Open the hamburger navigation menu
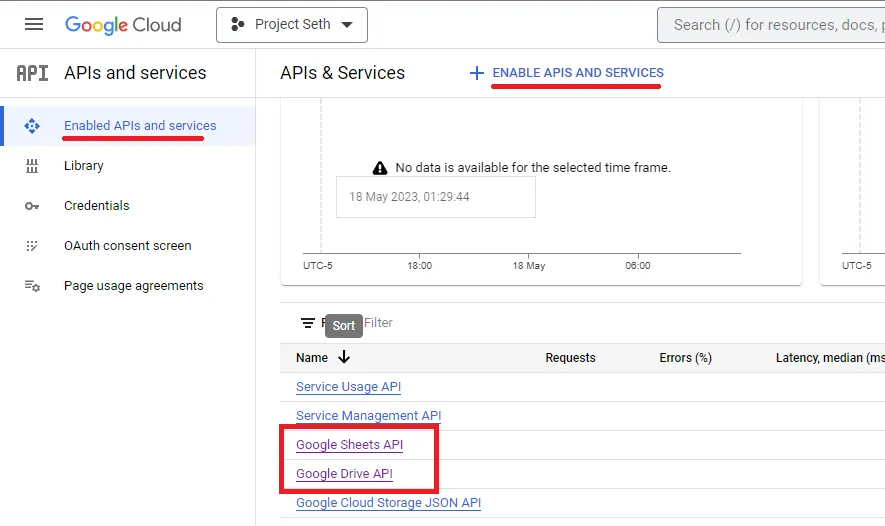The width and height of the screenshot is (885, 526). (34, 24)
